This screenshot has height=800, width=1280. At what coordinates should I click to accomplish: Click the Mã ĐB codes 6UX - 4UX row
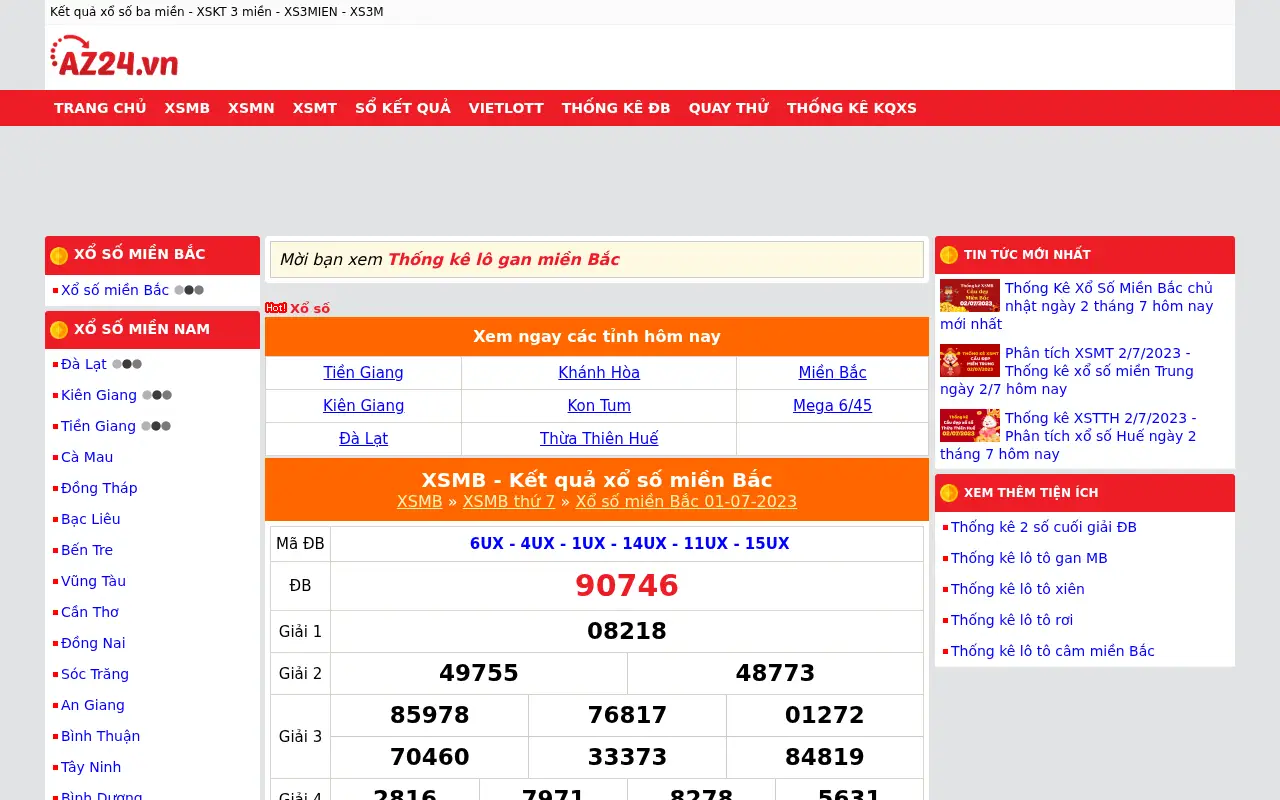click(629, 544)
